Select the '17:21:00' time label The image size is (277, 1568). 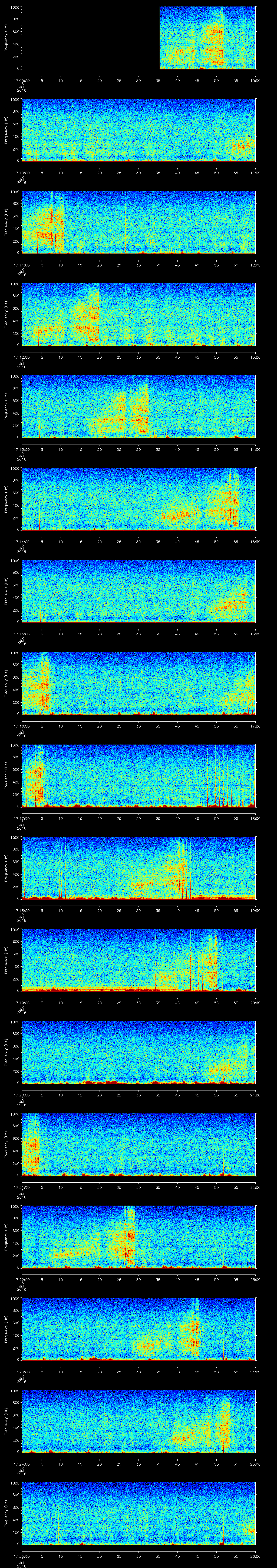21,1187
